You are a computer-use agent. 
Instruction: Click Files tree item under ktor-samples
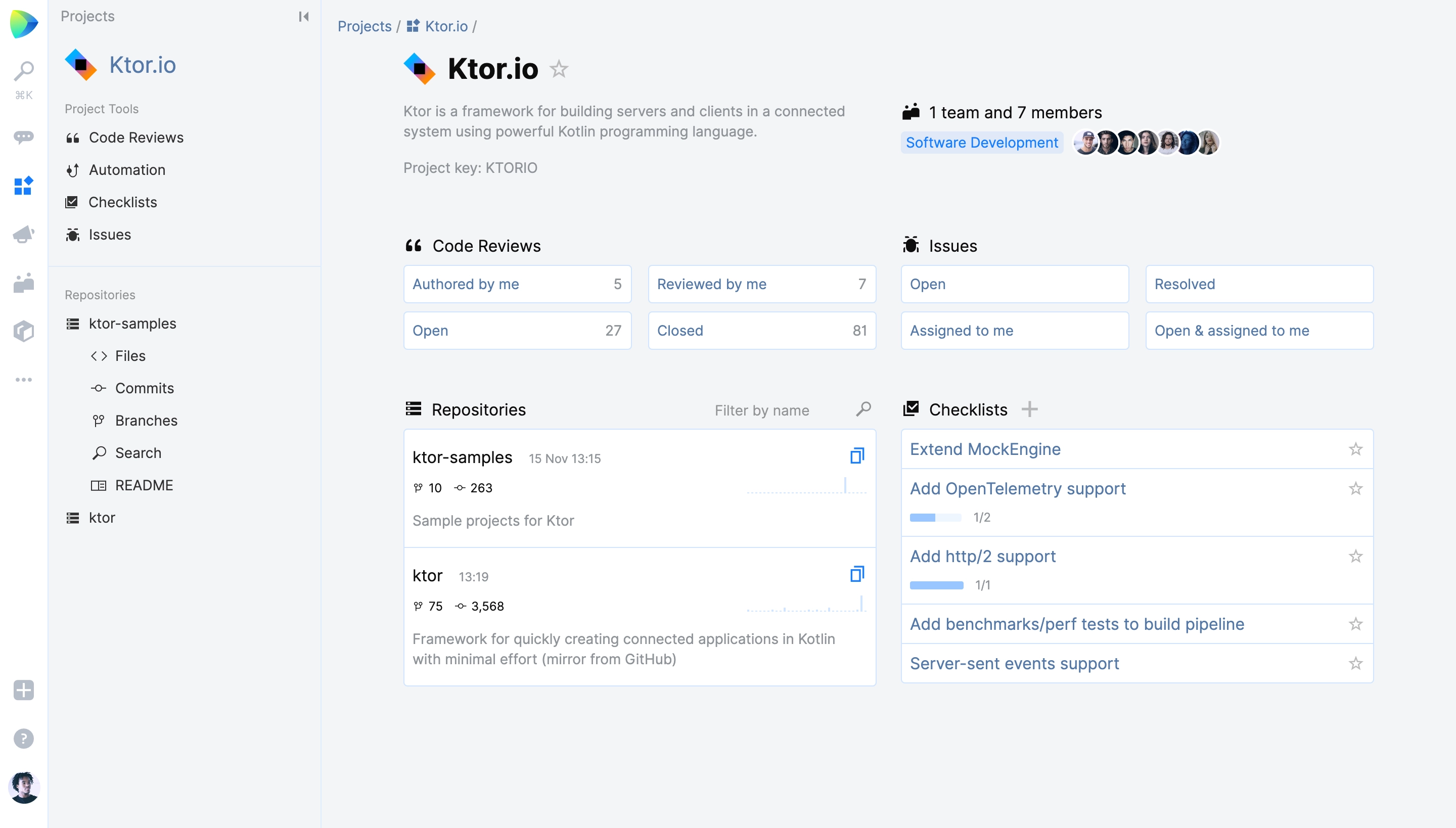(130, 355)
